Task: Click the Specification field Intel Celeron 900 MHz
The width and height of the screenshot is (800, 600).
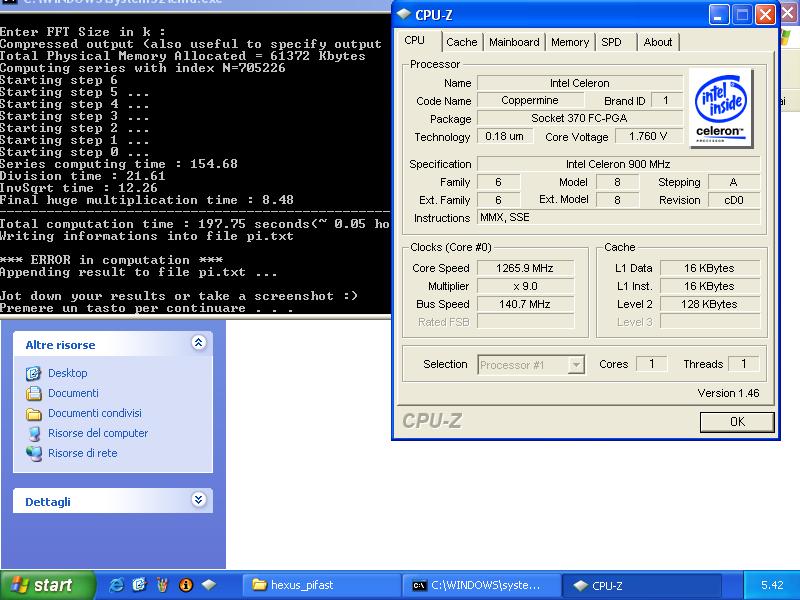Action: point(618,164)
